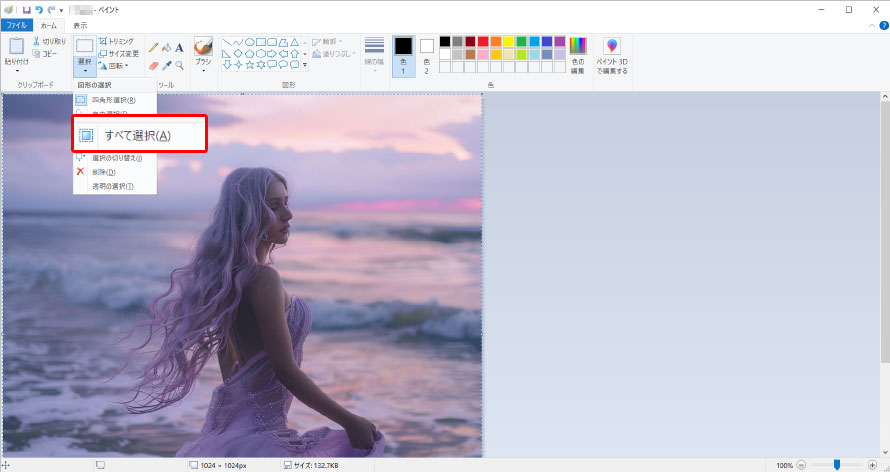Screen dimensions: 890x472
Task: Pick the green swatch in the palette
Action: tap(522, 41)
